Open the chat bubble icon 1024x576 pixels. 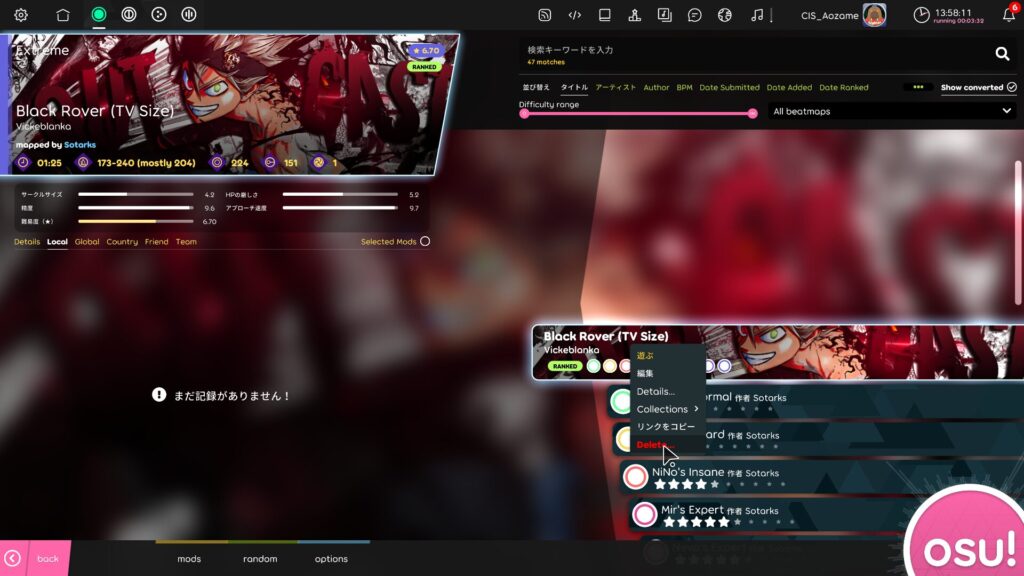(695, 15)
